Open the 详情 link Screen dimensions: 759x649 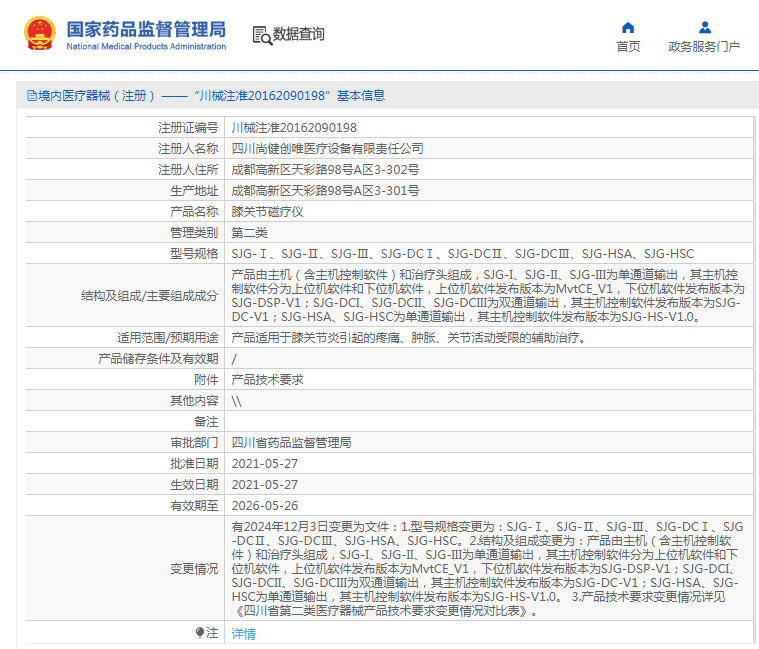[x=243, y=634]
